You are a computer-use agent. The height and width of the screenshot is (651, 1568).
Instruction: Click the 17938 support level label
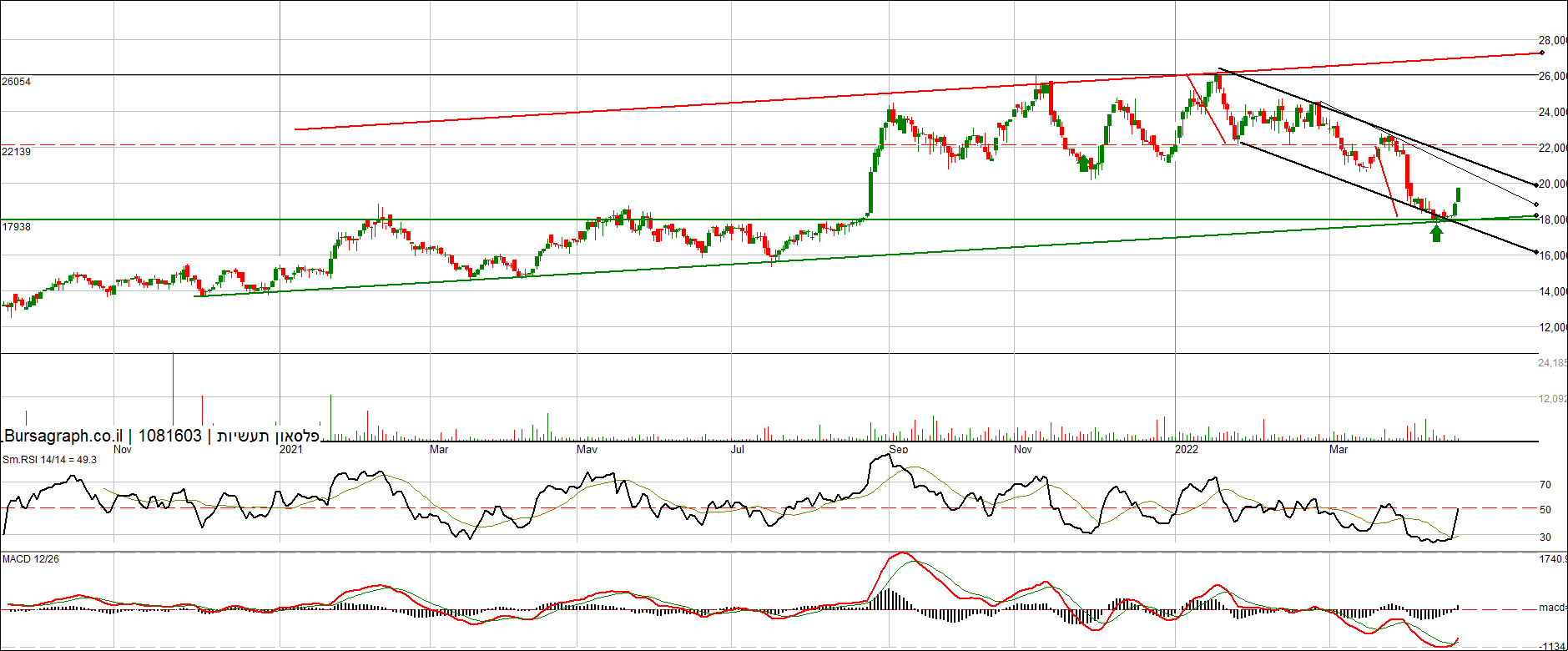pos(17,227)
